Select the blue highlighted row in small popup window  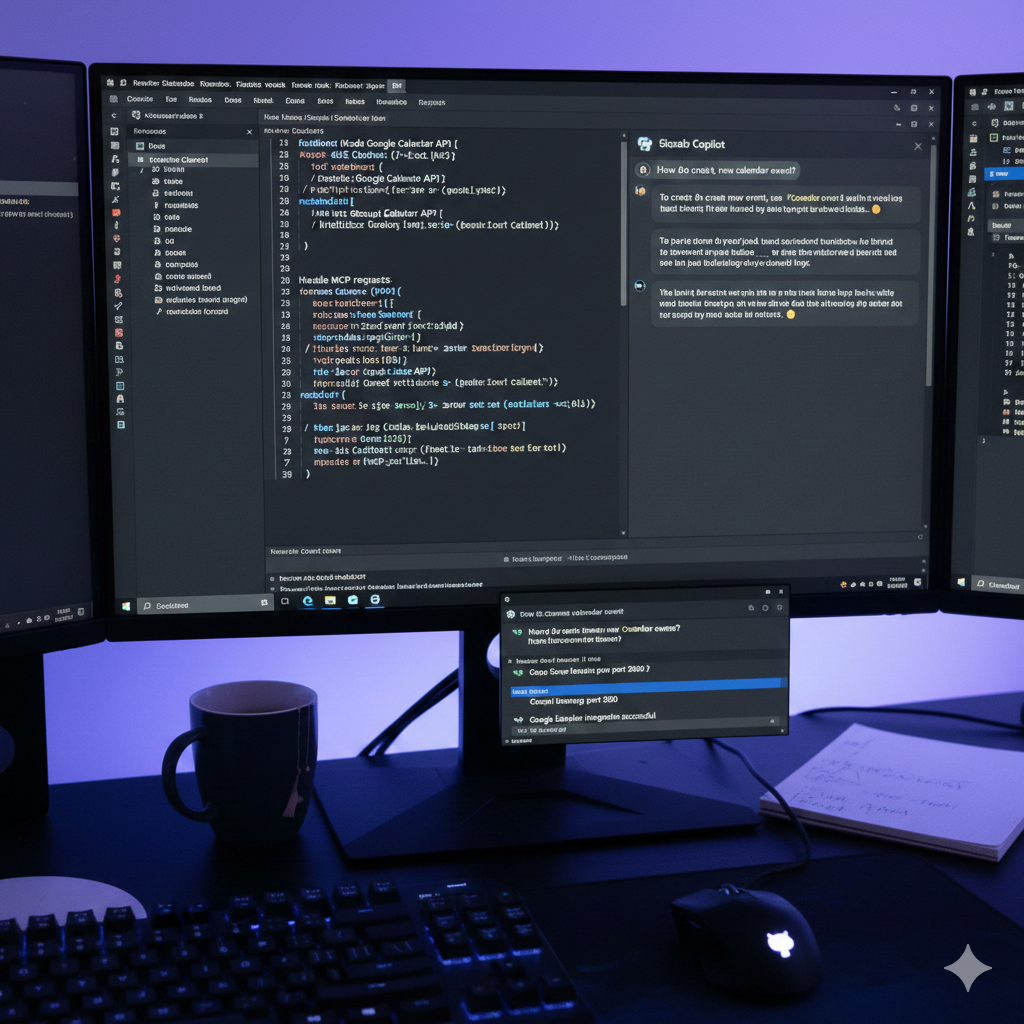pos(645,690)
